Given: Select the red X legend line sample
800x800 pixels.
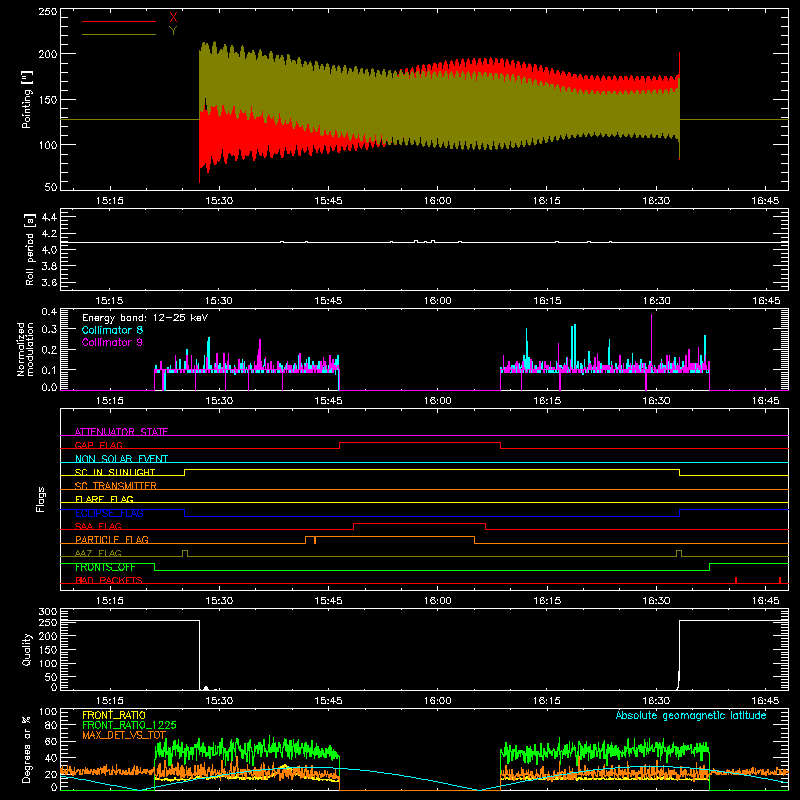Looking at the screenshot, I should point(119,21).
